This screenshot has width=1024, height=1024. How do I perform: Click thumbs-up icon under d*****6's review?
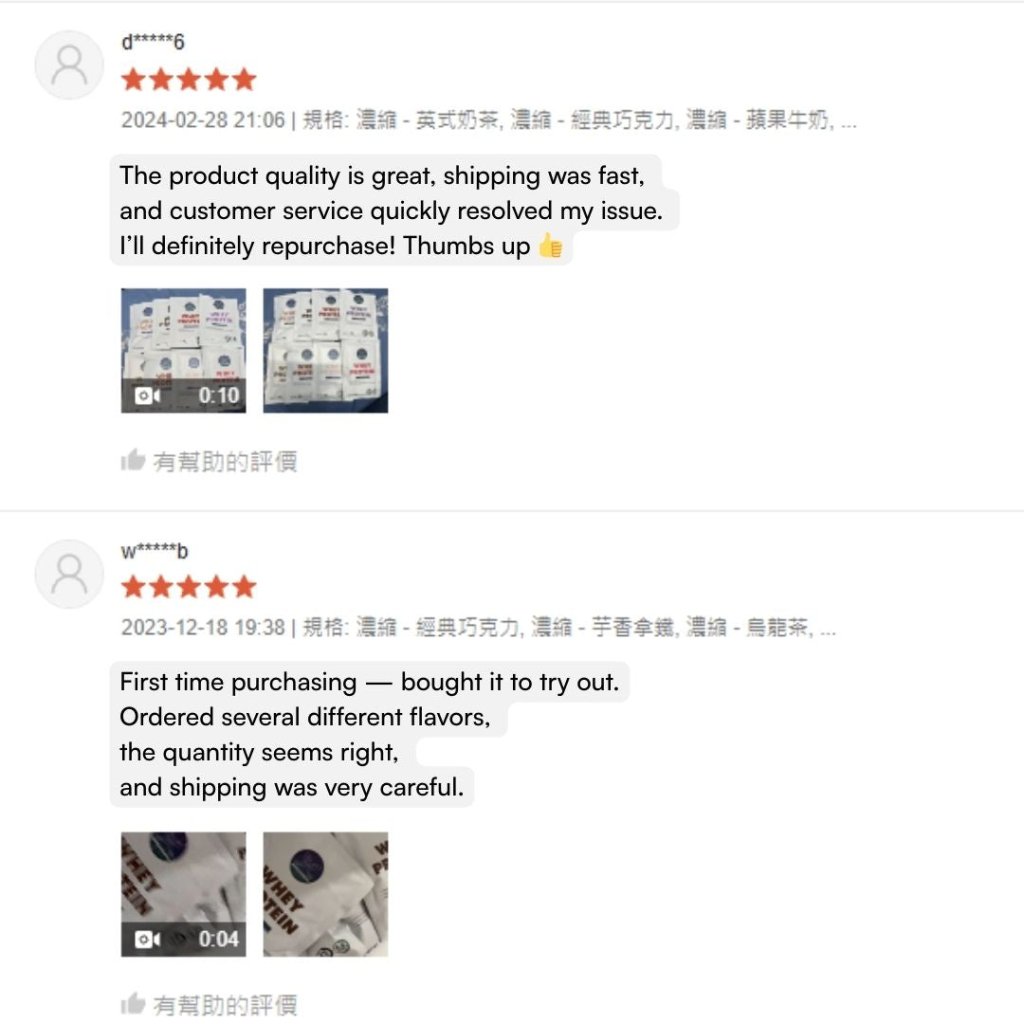(132, 460)
